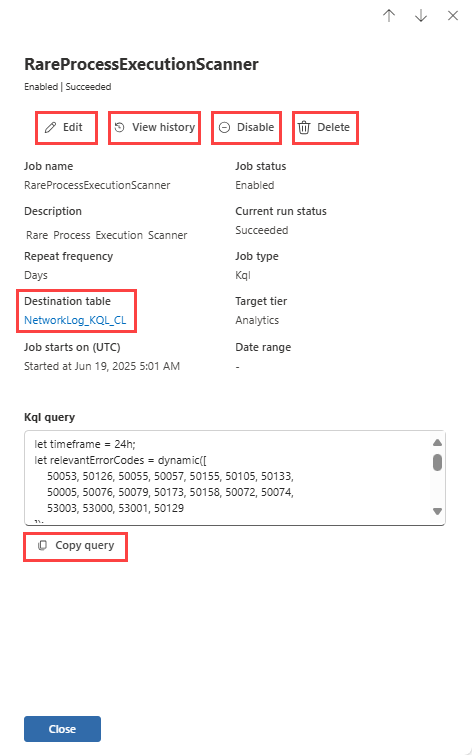This screenshot has height=755, width=472.
Task: Delete this job using Delete button
Action: click(x=325, y=128)
